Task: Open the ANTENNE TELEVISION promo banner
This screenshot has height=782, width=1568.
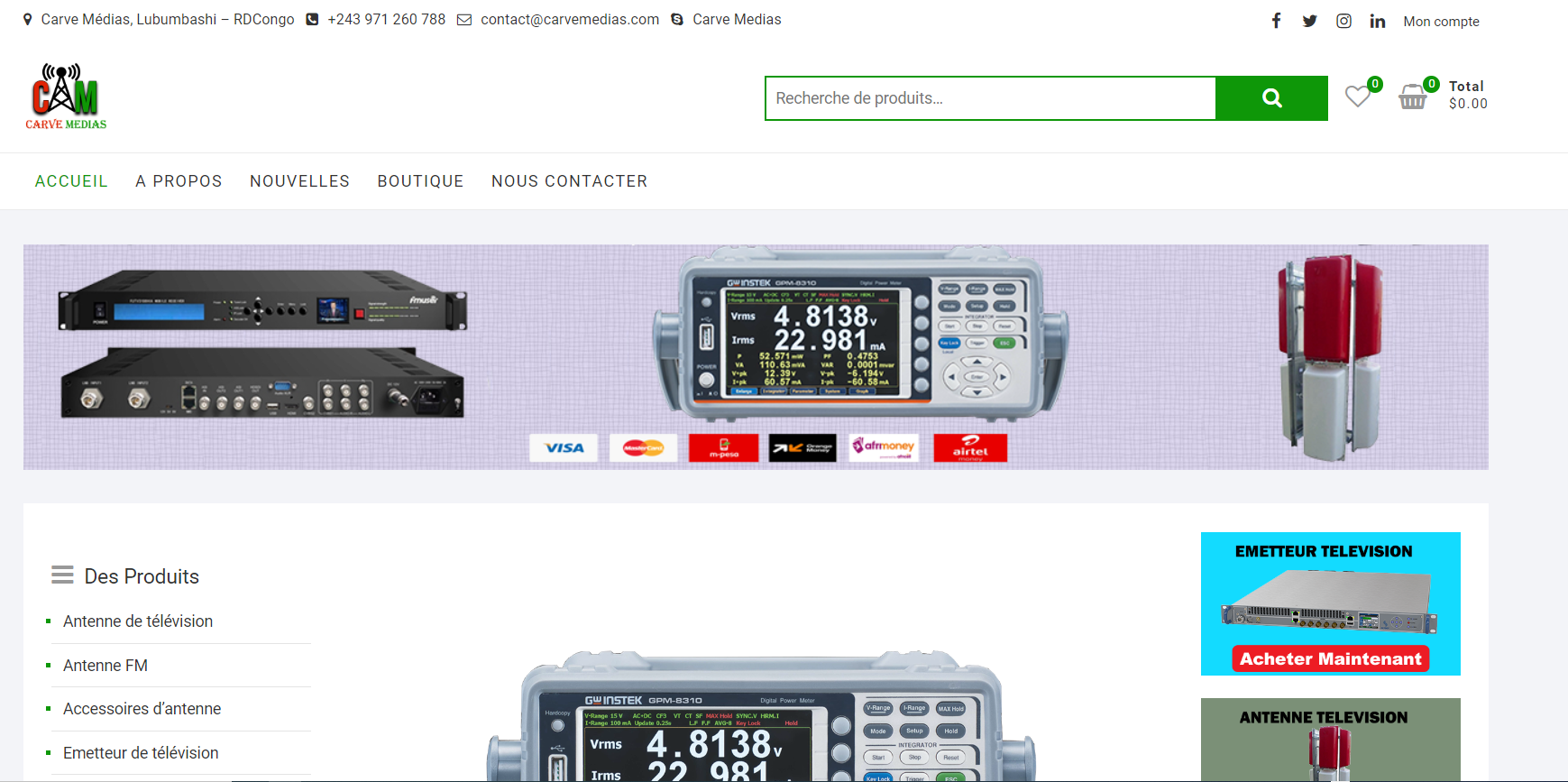Action: (x=1330, y=740)
